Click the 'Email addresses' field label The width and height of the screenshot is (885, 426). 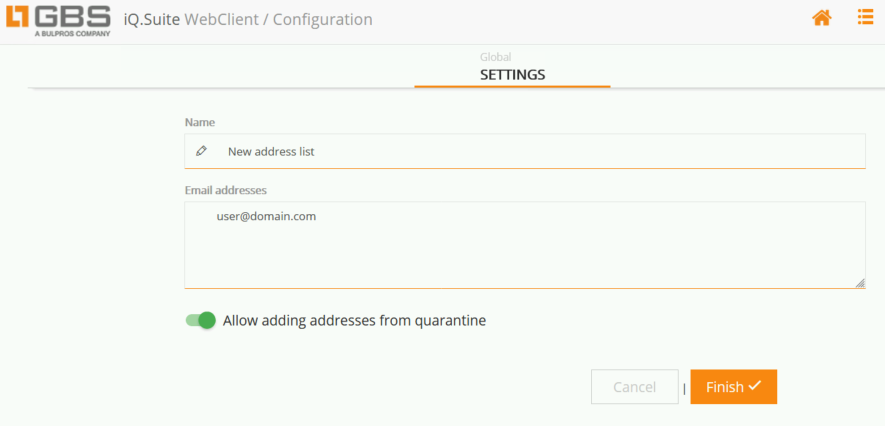tap(225, 189)
